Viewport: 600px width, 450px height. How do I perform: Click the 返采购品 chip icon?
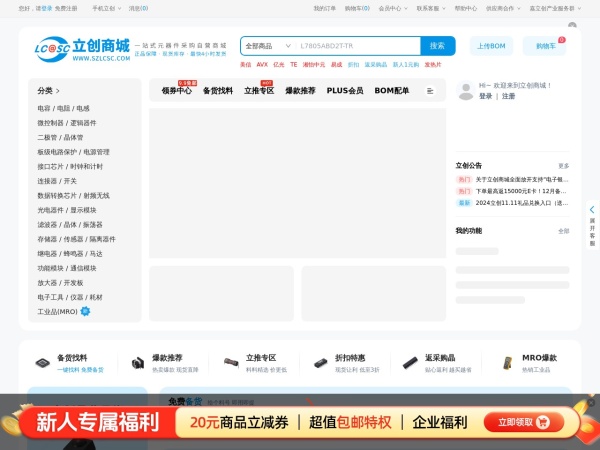(x=410, y=362)
